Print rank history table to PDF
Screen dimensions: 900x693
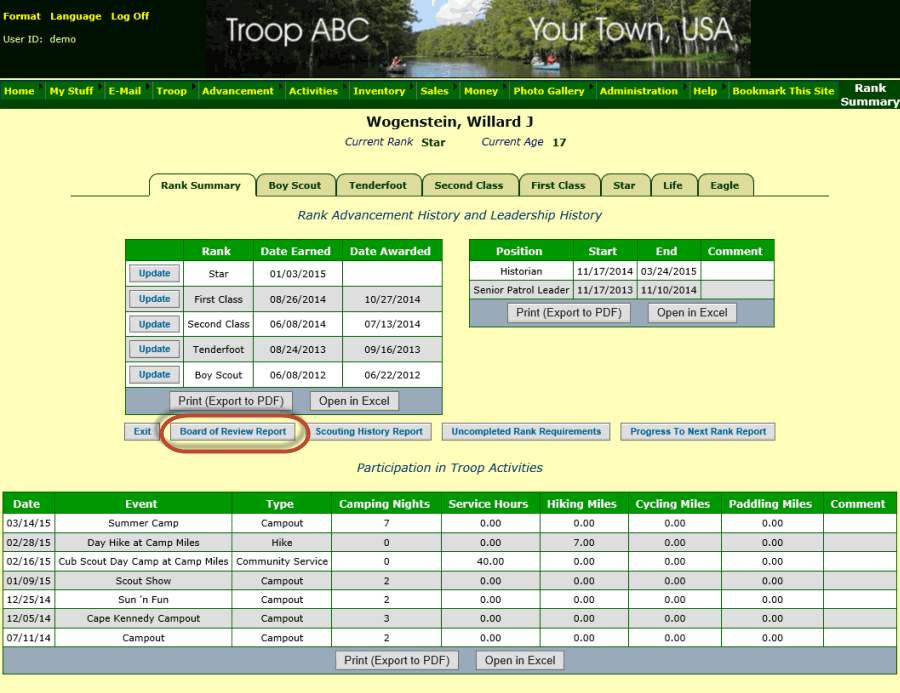231,401
